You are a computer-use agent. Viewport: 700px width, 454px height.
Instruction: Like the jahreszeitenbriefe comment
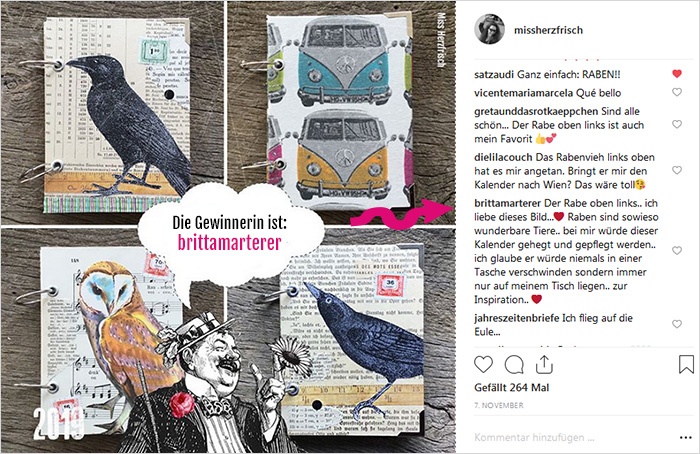click(677, 324)
